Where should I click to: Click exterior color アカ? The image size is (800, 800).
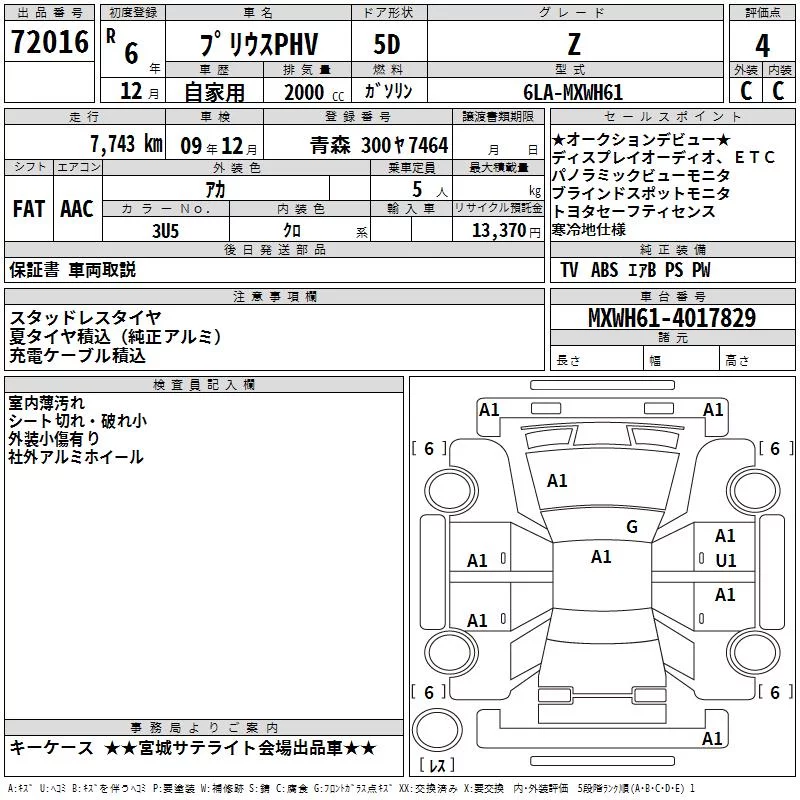(x=215, y=190)
